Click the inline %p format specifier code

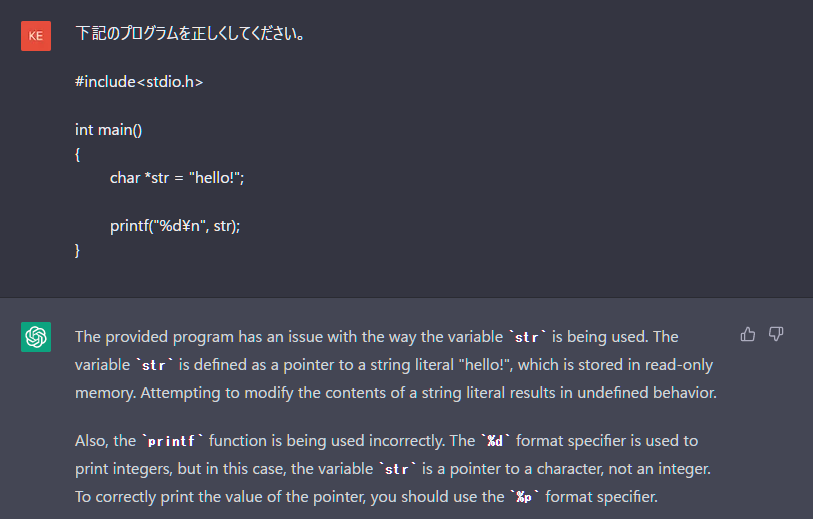(x=523, y=497)
